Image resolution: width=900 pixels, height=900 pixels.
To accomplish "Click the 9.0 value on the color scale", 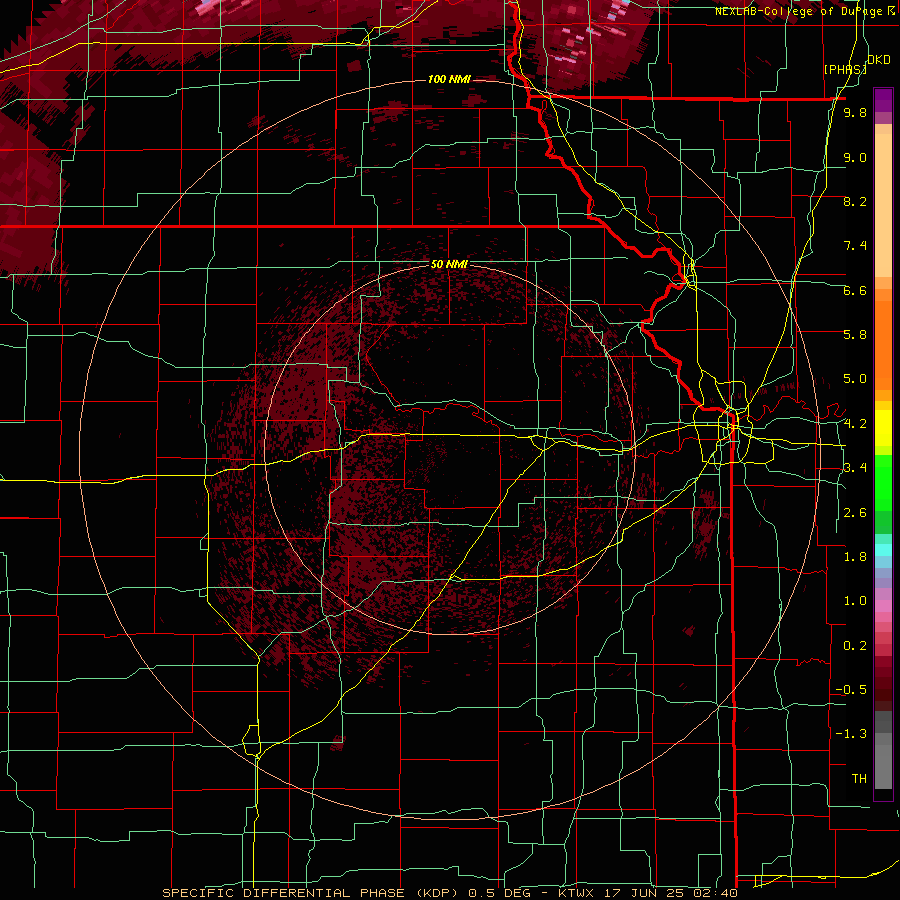I will (855, 157).
